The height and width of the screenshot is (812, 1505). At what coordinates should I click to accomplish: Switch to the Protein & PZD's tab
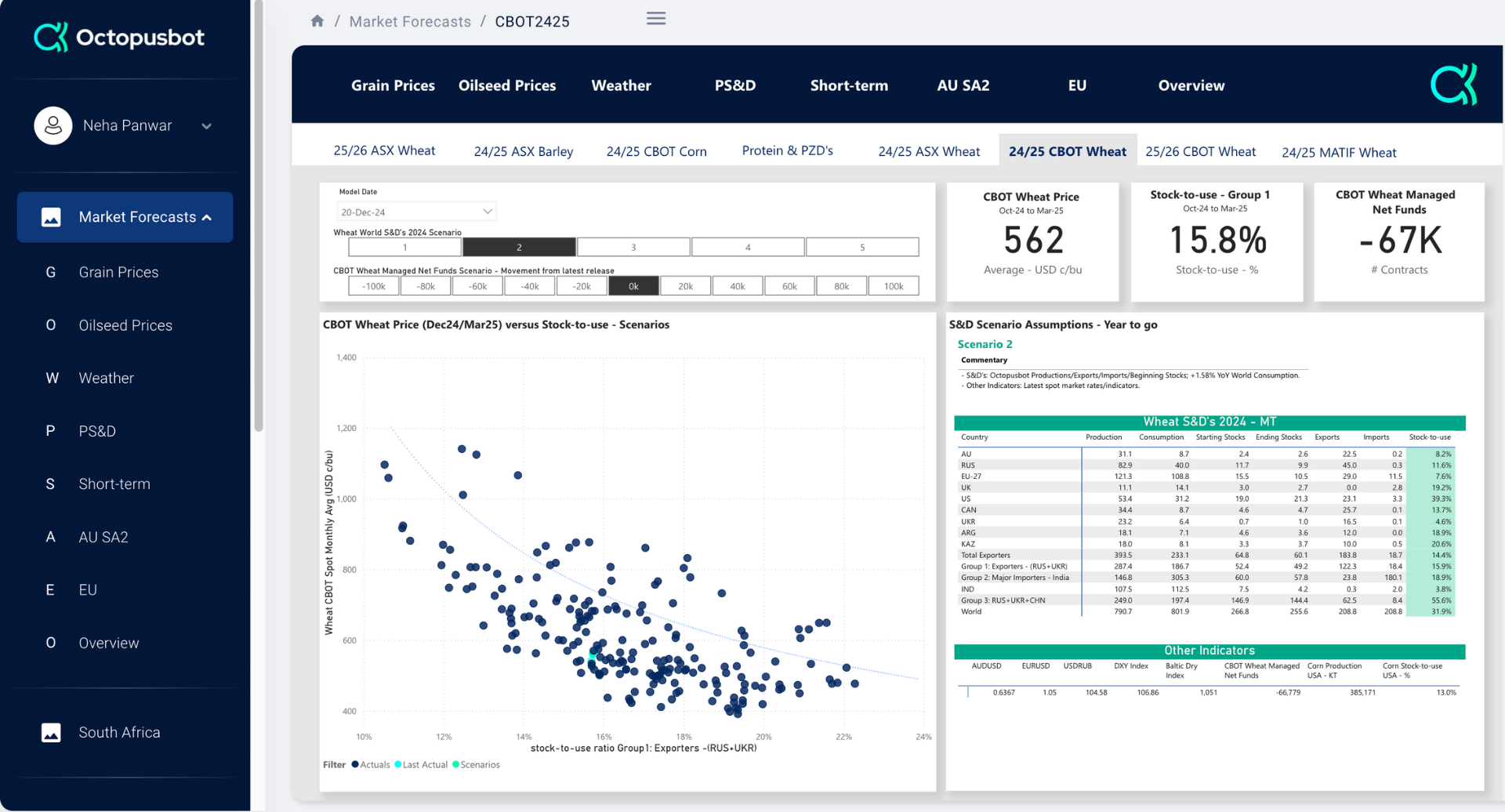pos(788,150)
